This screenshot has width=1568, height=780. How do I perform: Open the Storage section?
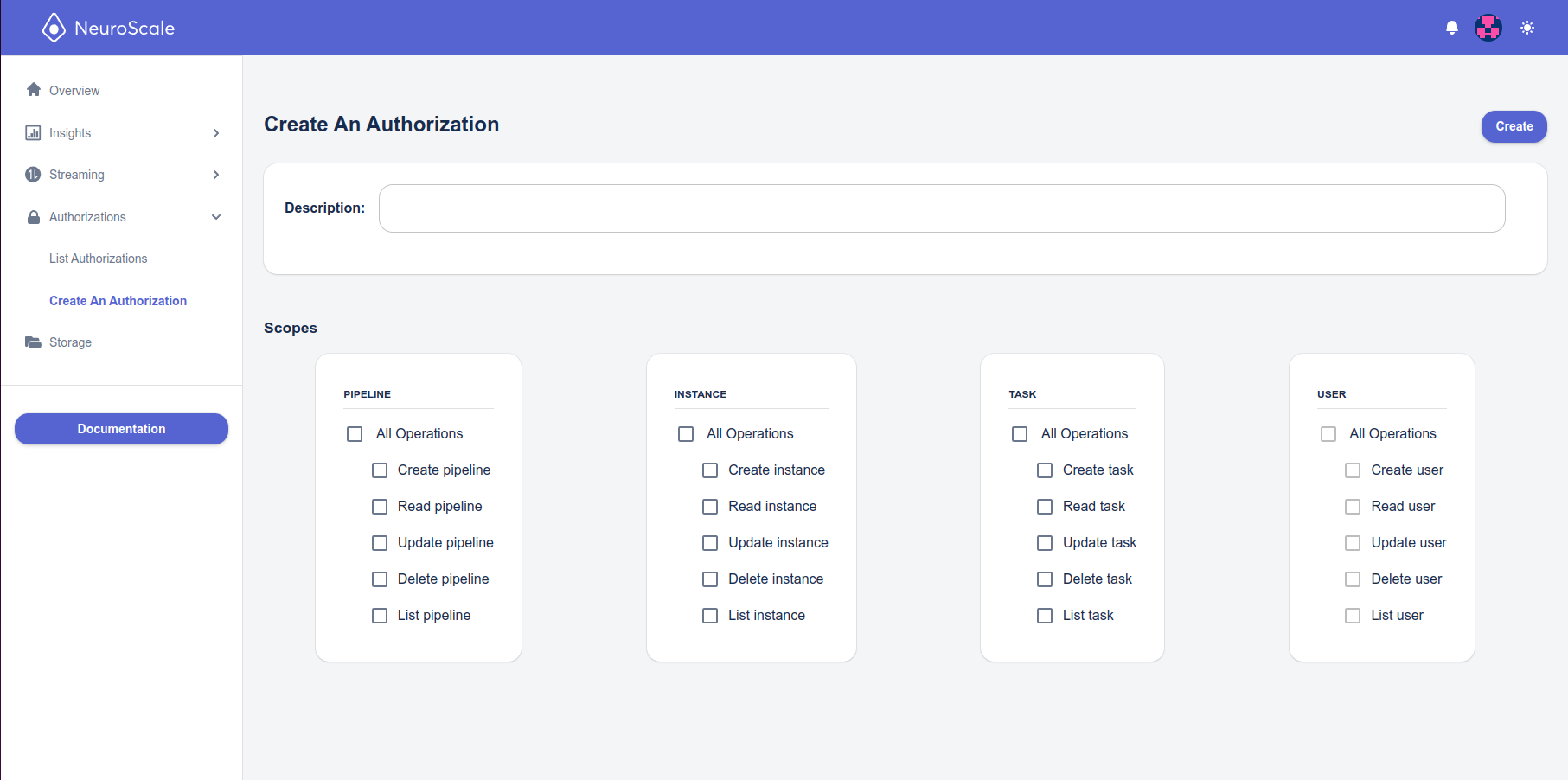[x=70, y=342]
